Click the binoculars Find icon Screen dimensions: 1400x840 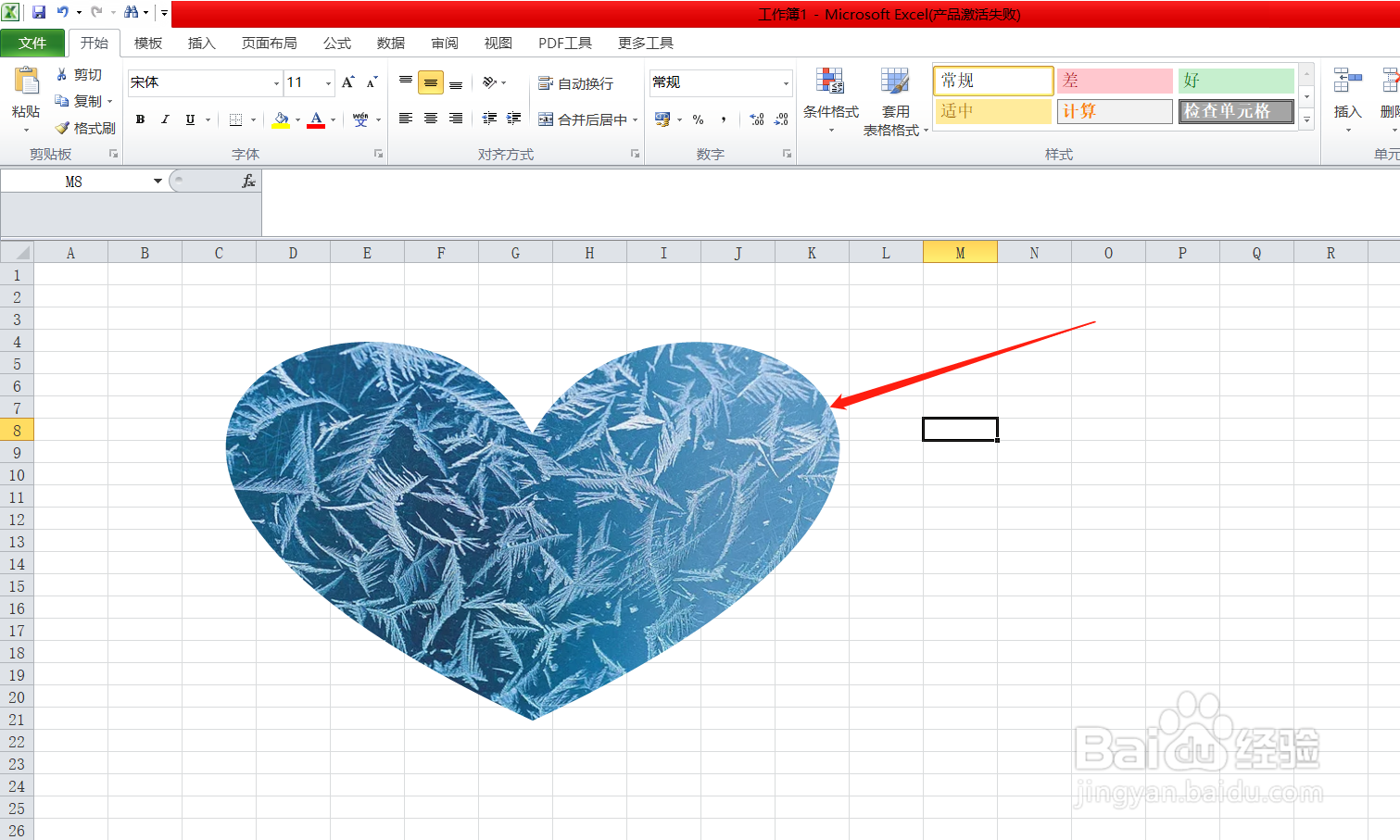132,12
